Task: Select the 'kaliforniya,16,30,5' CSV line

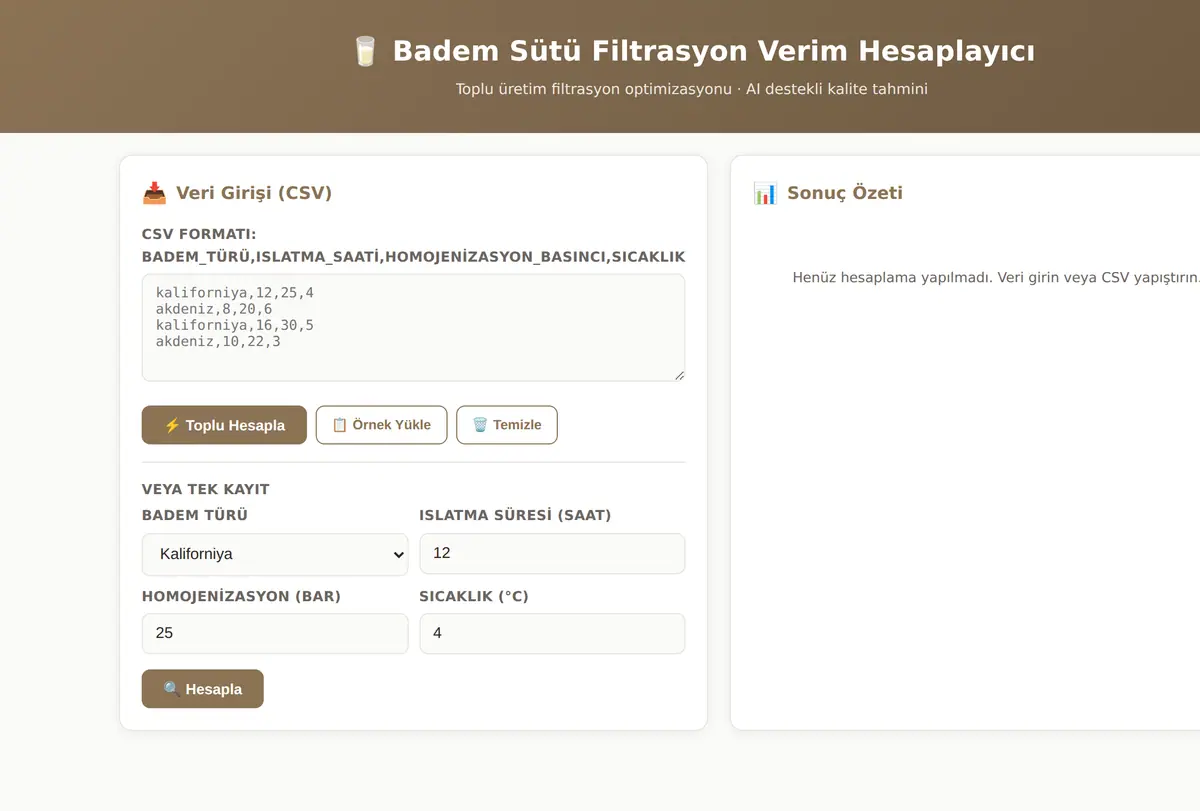Action: click(235, 326)
